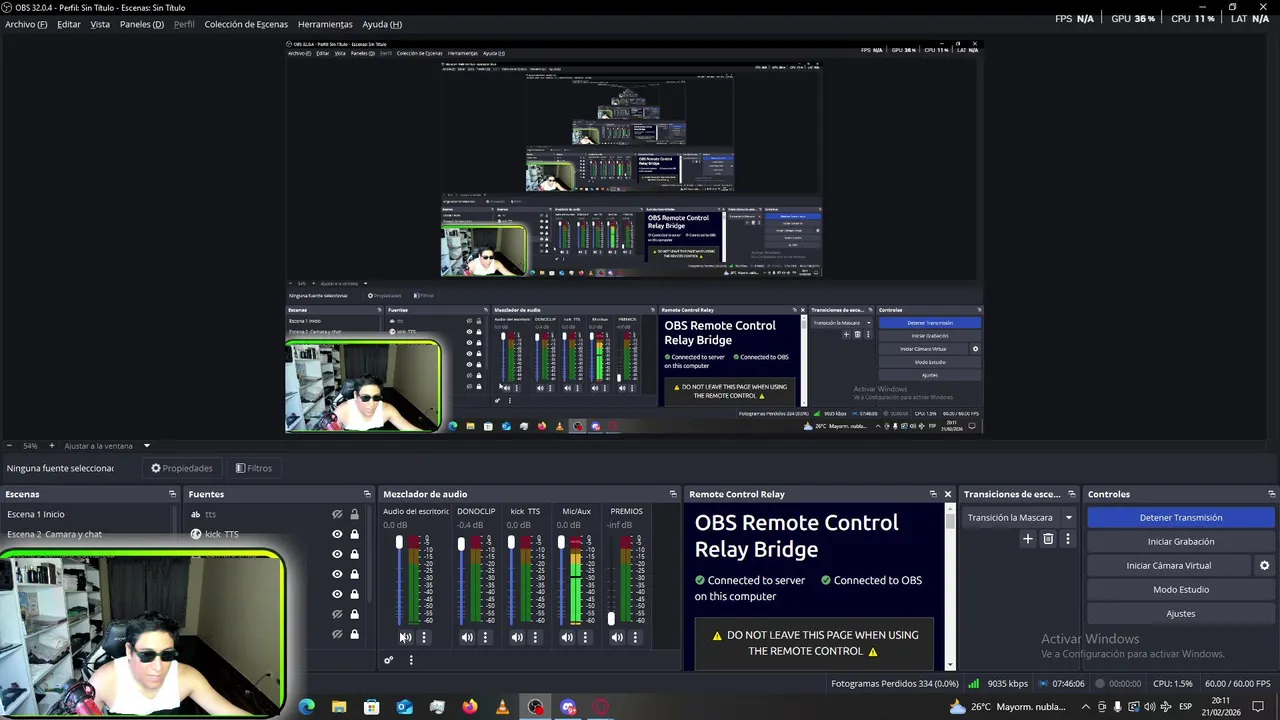Image resolution: width=1280 pixels, height=720 pixels.
Task: Start the virtual camera
Action: coord(1169,566)
